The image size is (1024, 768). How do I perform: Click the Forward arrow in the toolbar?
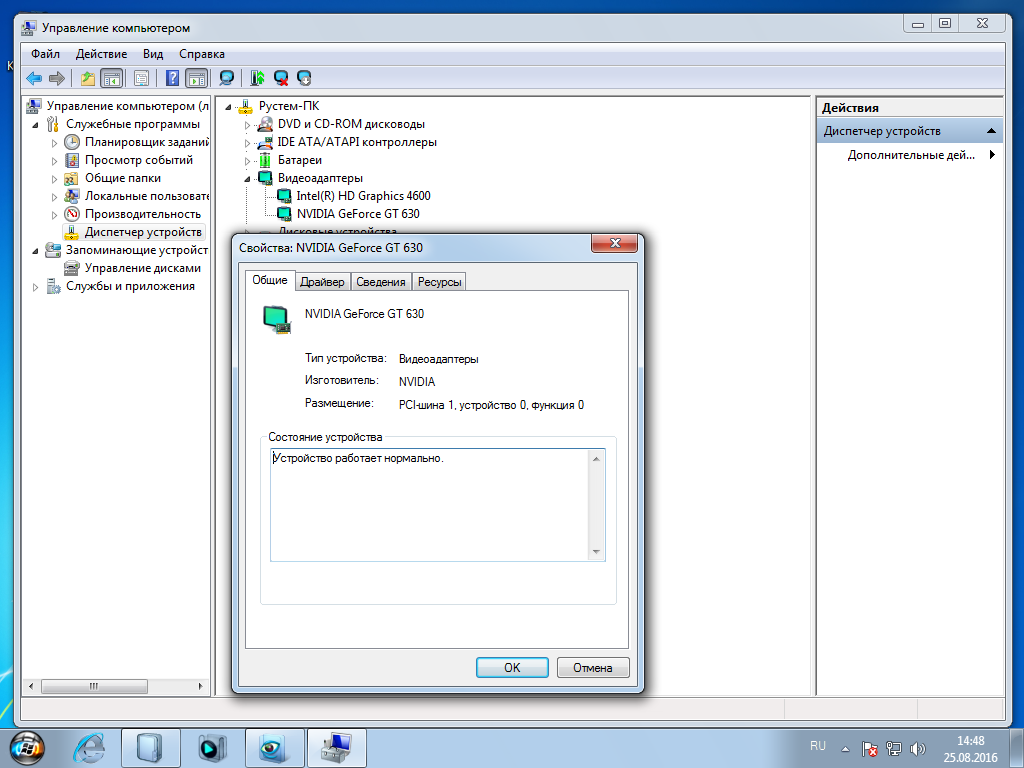coord(57,78)
